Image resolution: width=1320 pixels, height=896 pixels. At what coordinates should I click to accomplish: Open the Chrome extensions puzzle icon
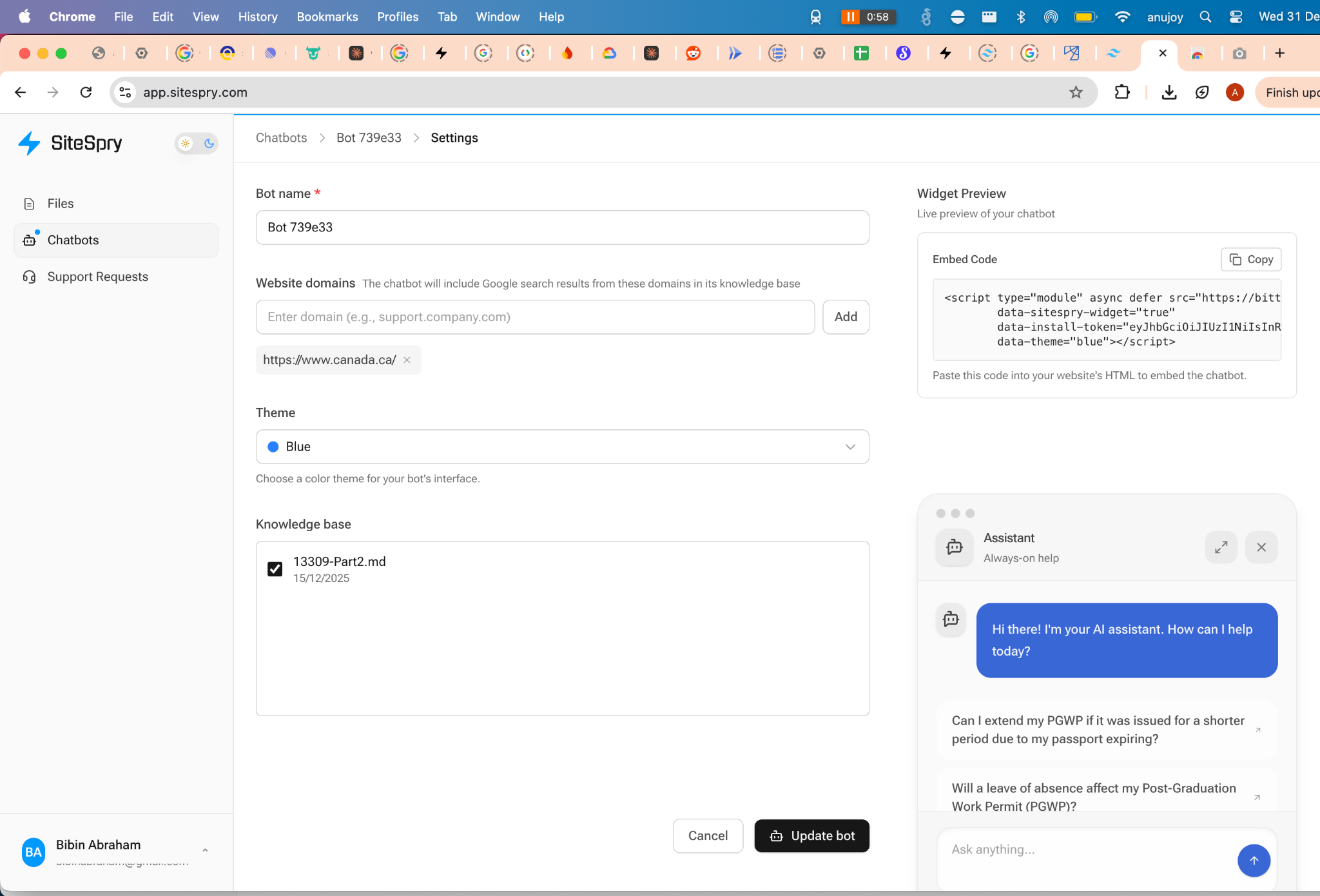tap(1121, 92)
